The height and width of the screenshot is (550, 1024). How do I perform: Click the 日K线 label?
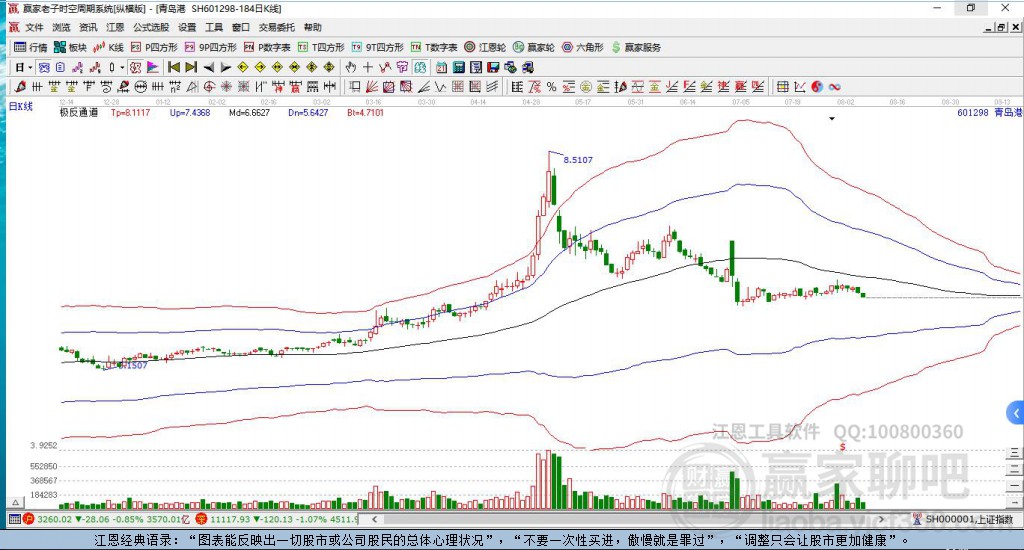21,106
